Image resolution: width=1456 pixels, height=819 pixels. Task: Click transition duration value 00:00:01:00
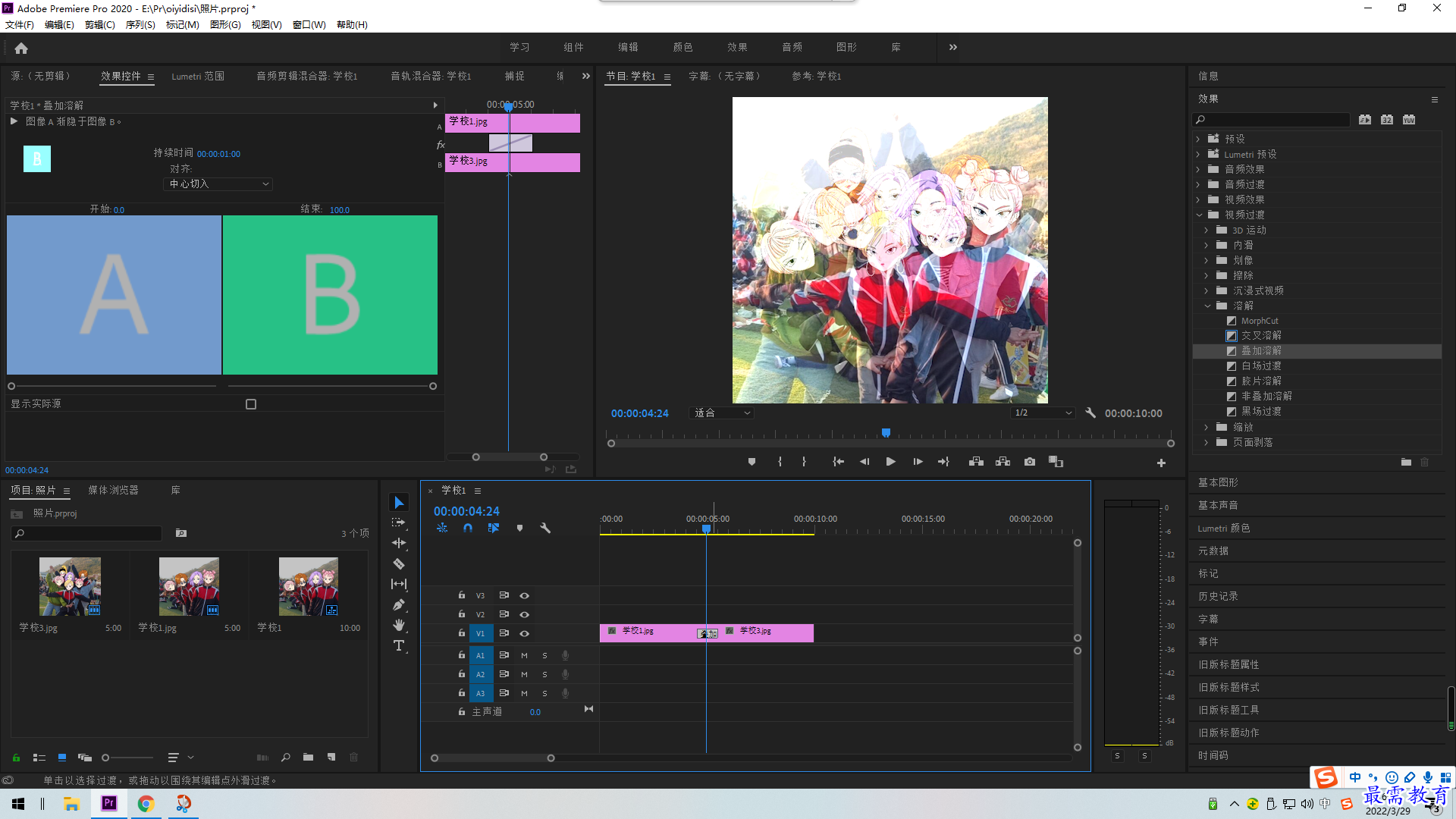(218, 154)
